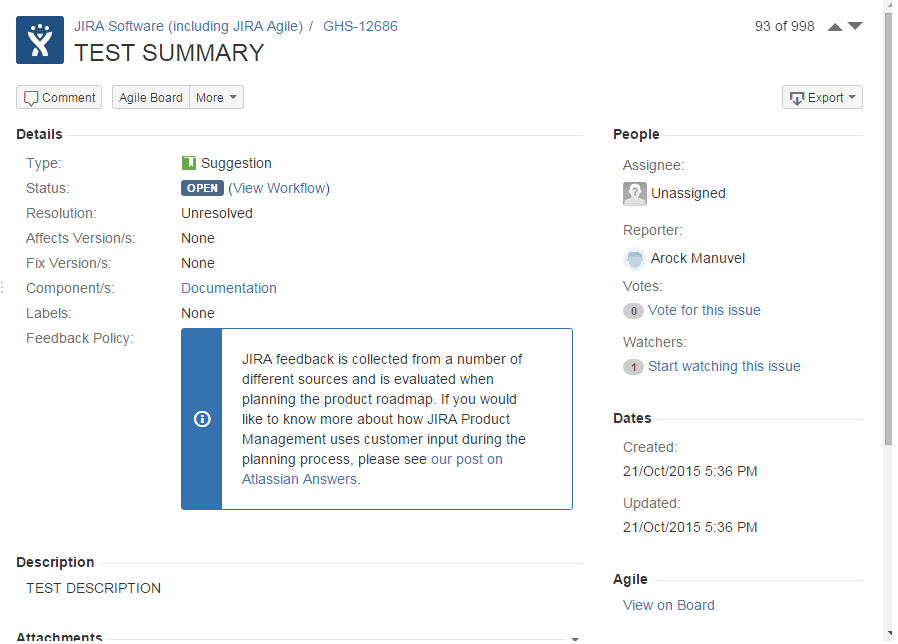Open the Agile Board
Screen dimensions: 898x644
pyautogui.click(x=150, y=97)
